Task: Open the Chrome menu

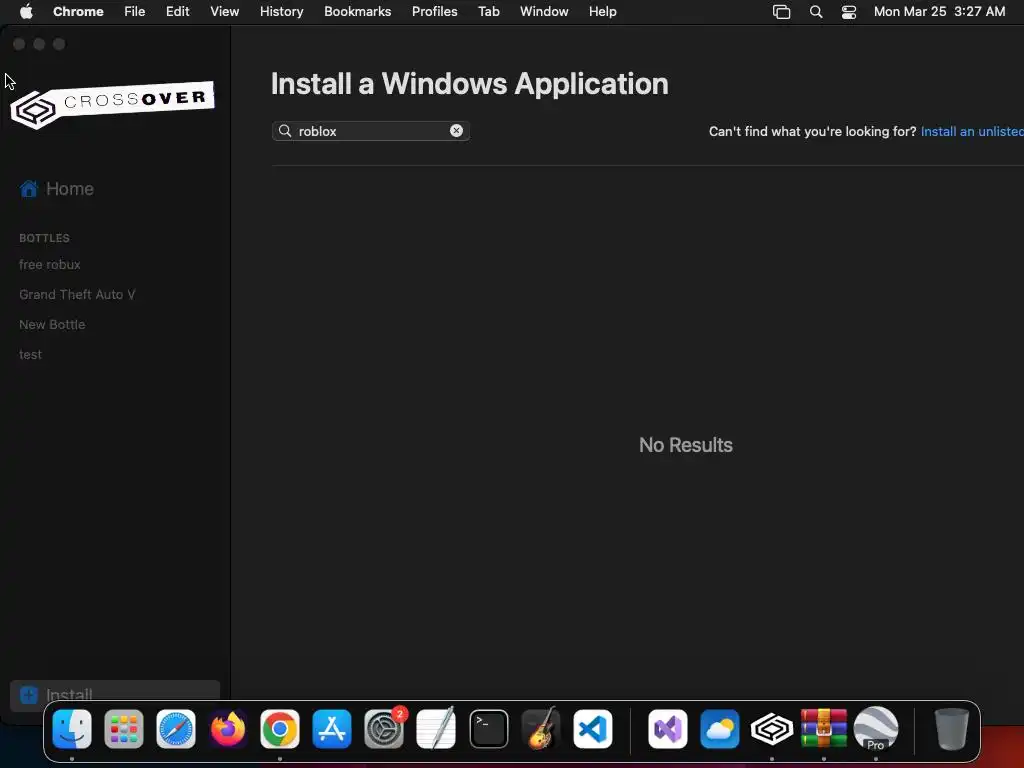Action: 78,11
